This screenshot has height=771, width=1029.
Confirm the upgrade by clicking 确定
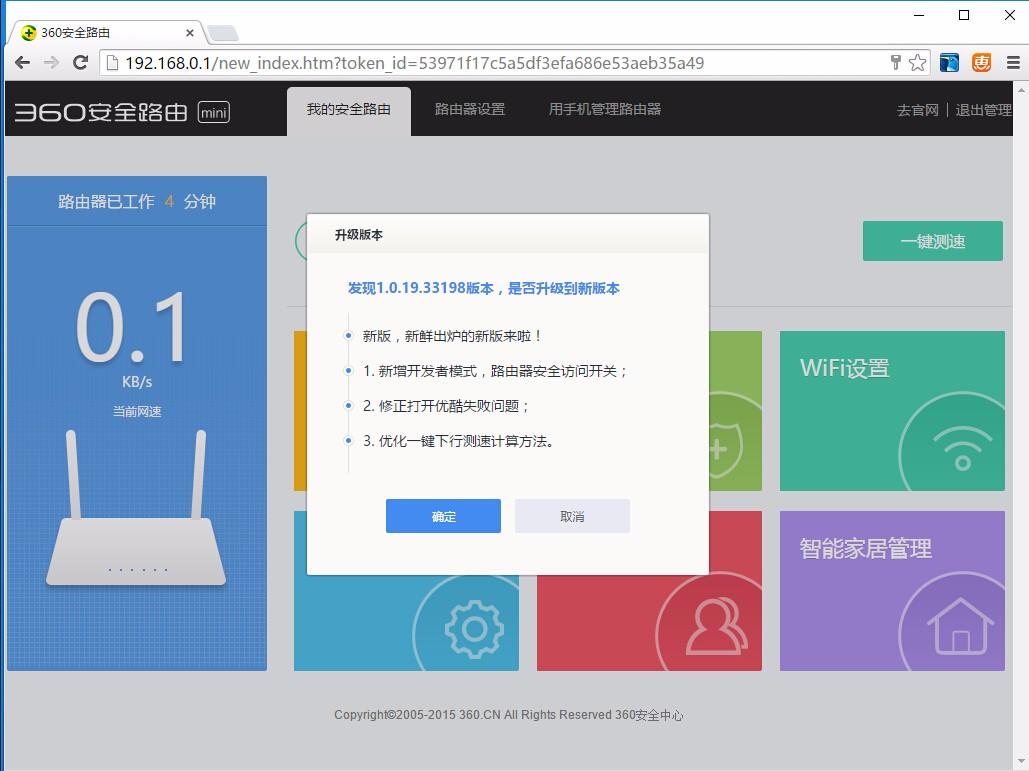coord(443,516)
